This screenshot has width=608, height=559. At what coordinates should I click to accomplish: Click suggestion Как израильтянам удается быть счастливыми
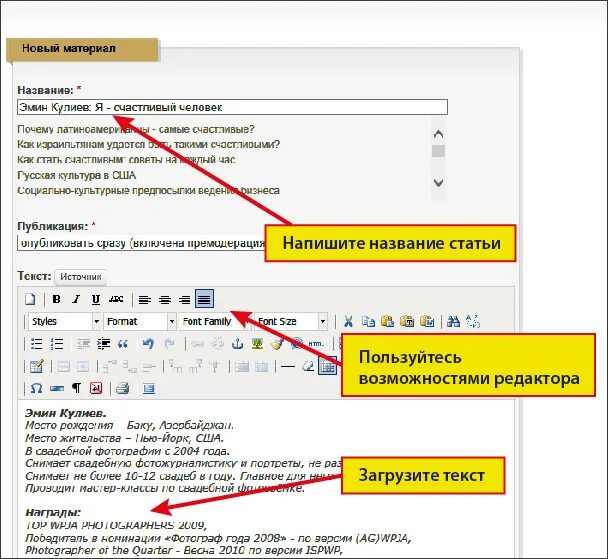tap(148, 145)
